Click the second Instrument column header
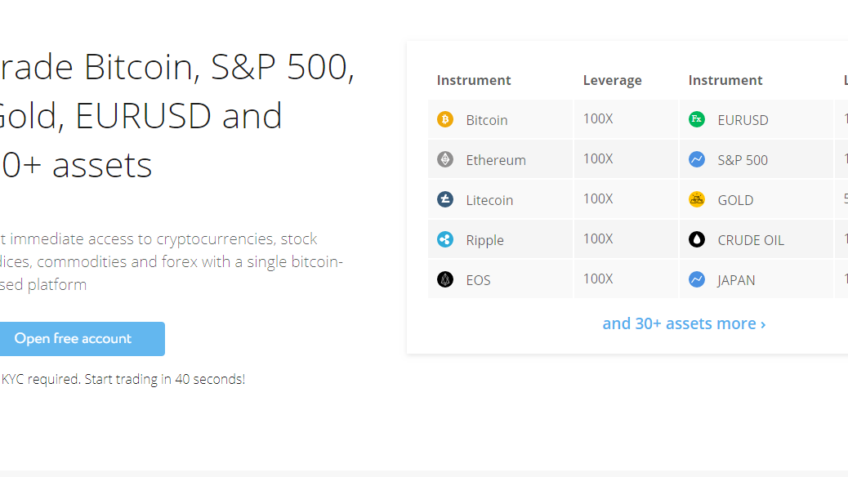 click(725, 80)
